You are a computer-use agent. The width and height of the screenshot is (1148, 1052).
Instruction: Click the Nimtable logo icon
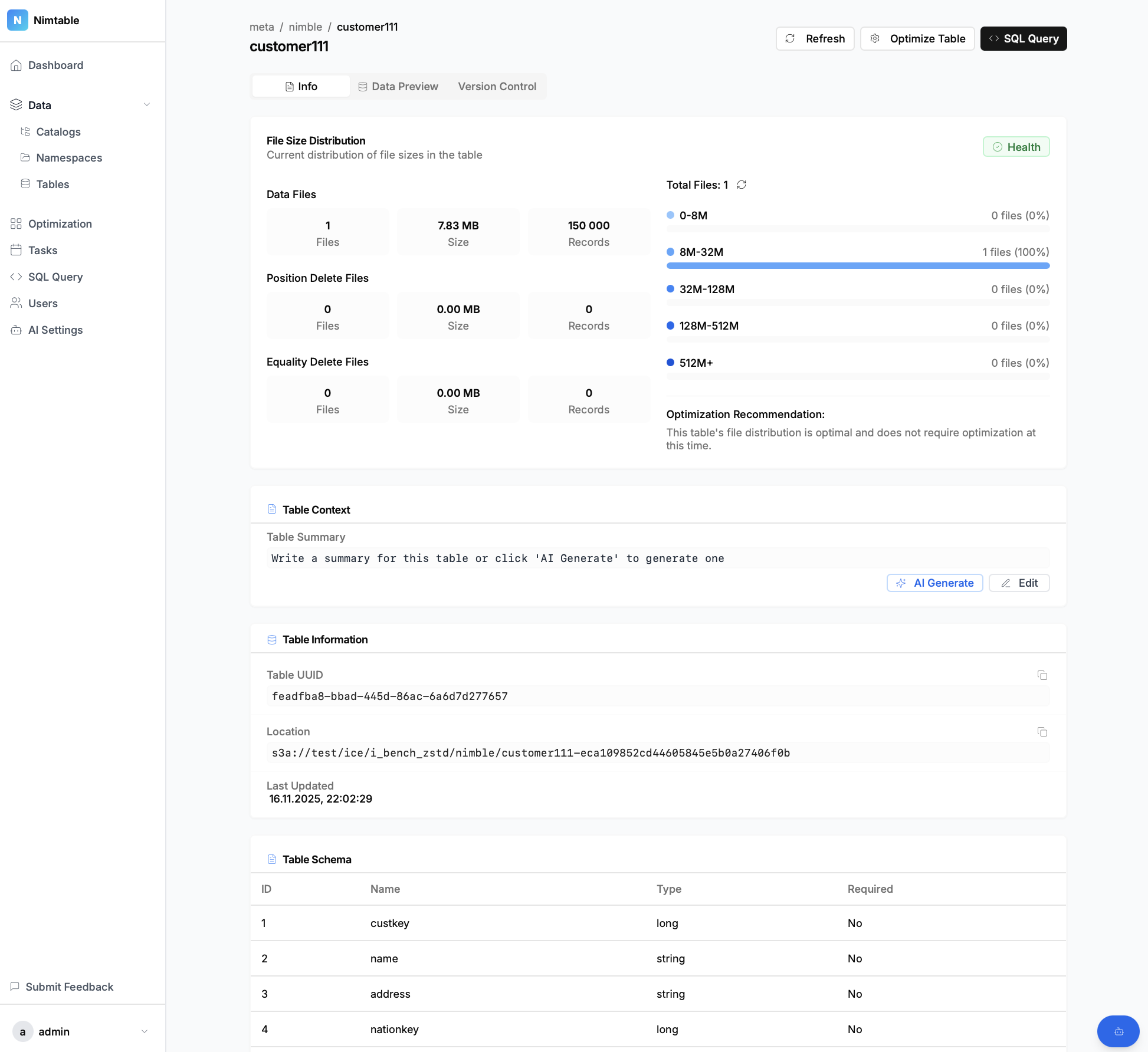click(18, 20)
